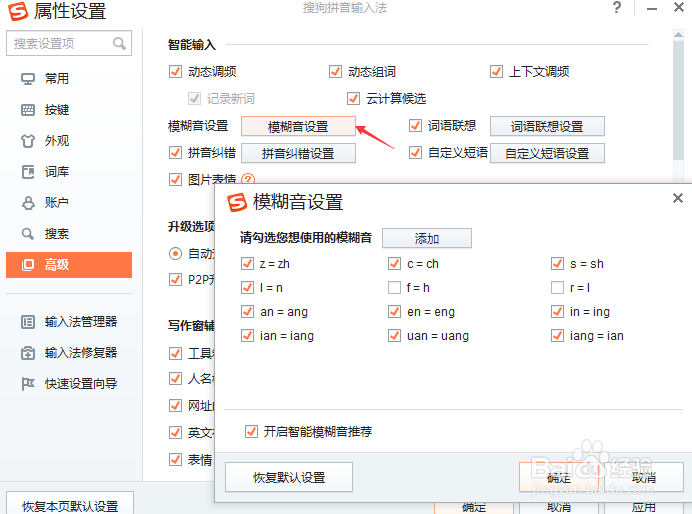Click the 模糊音设置 button
692x514 pixels.
point(298,127)
